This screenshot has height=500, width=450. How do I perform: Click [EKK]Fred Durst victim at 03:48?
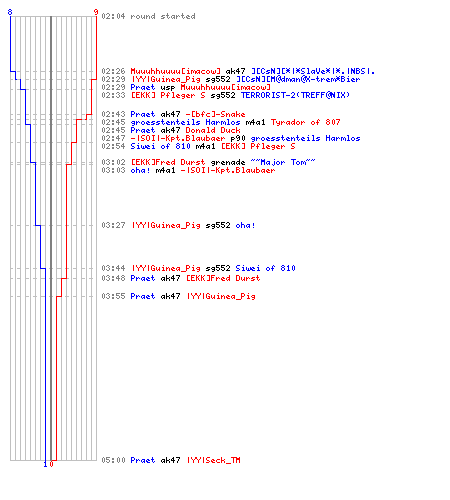point(223,278)
